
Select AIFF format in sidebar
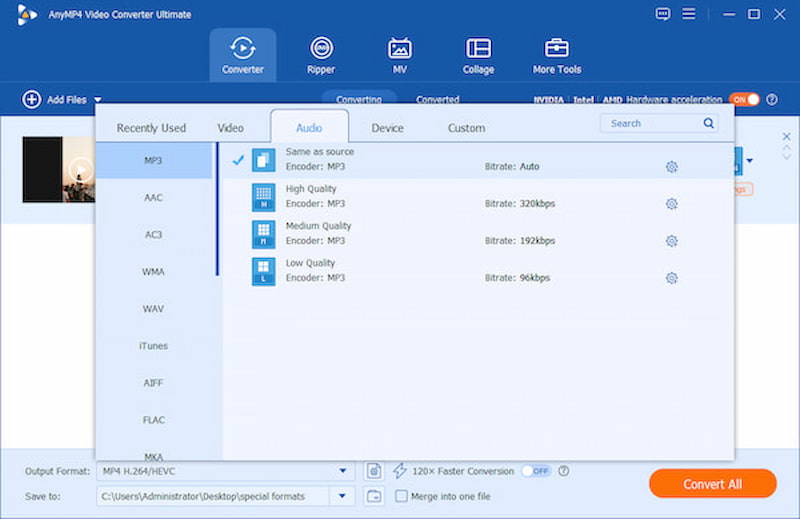click(153, 383)
